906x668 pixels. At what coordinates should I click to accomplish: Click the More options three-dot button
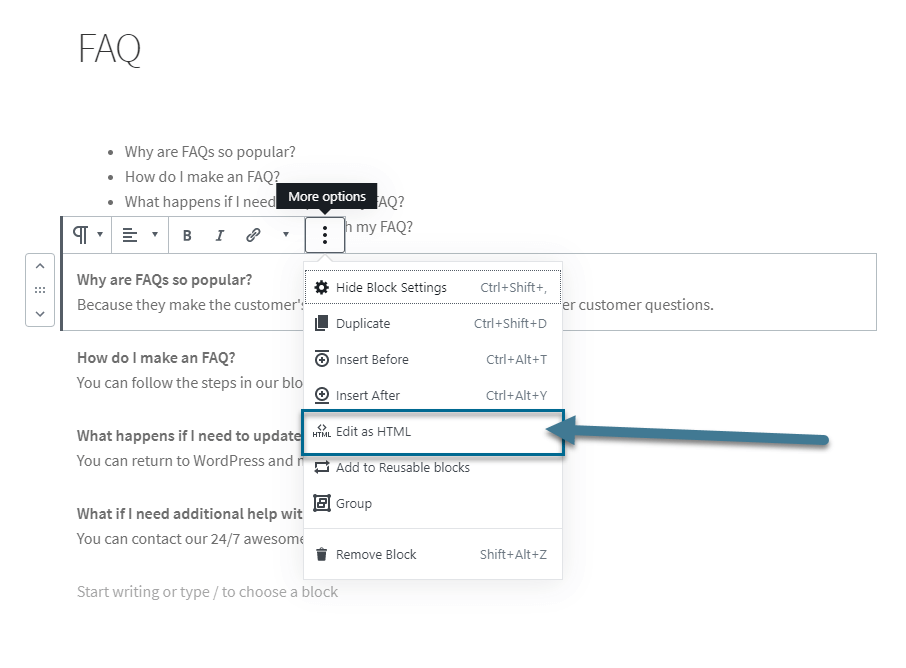325,235
